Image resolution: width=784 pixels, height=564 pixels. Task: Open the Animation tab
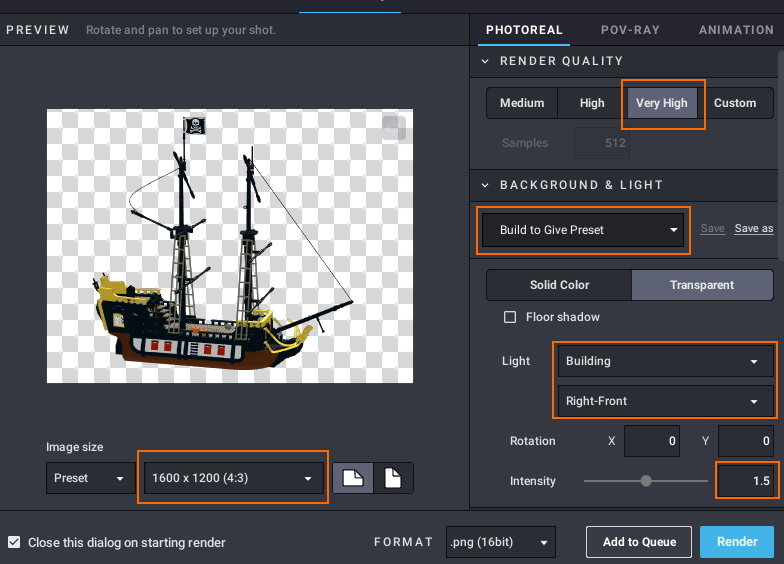[736, 30]
